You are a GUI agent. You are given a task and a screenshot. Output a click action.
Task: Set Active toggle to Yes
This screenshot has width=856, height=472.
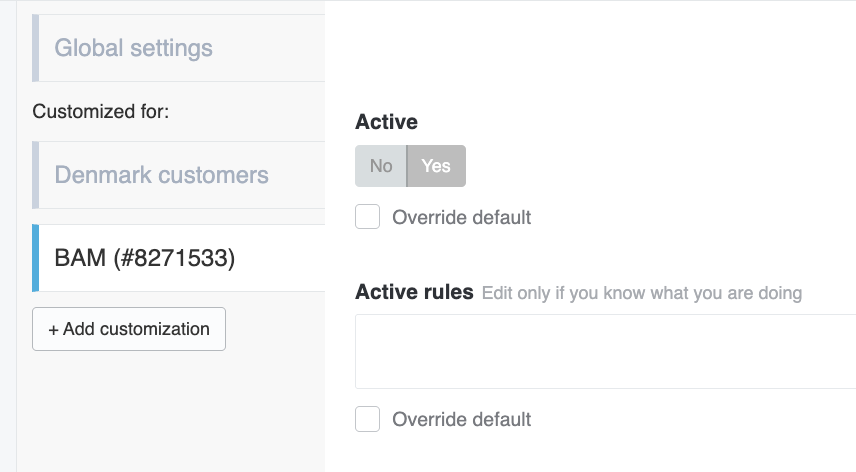point(436,166)
